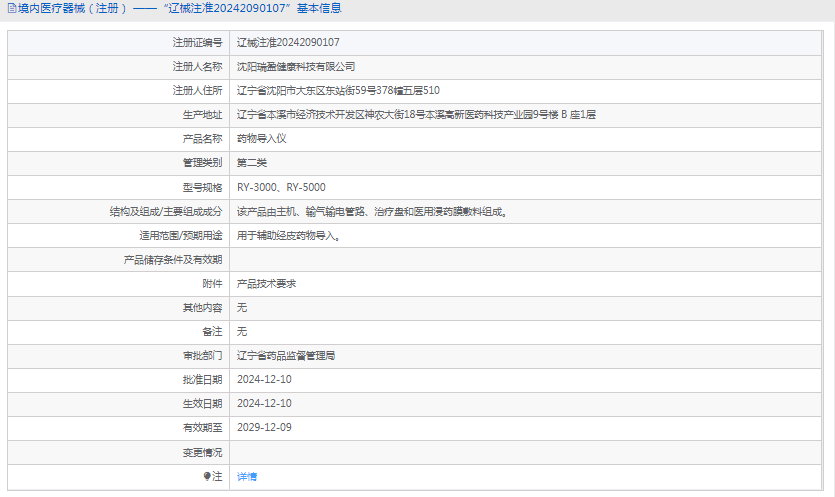Screen dimensions: 835x497
Task: Click the label 变更情况
Action: point(202,453)
